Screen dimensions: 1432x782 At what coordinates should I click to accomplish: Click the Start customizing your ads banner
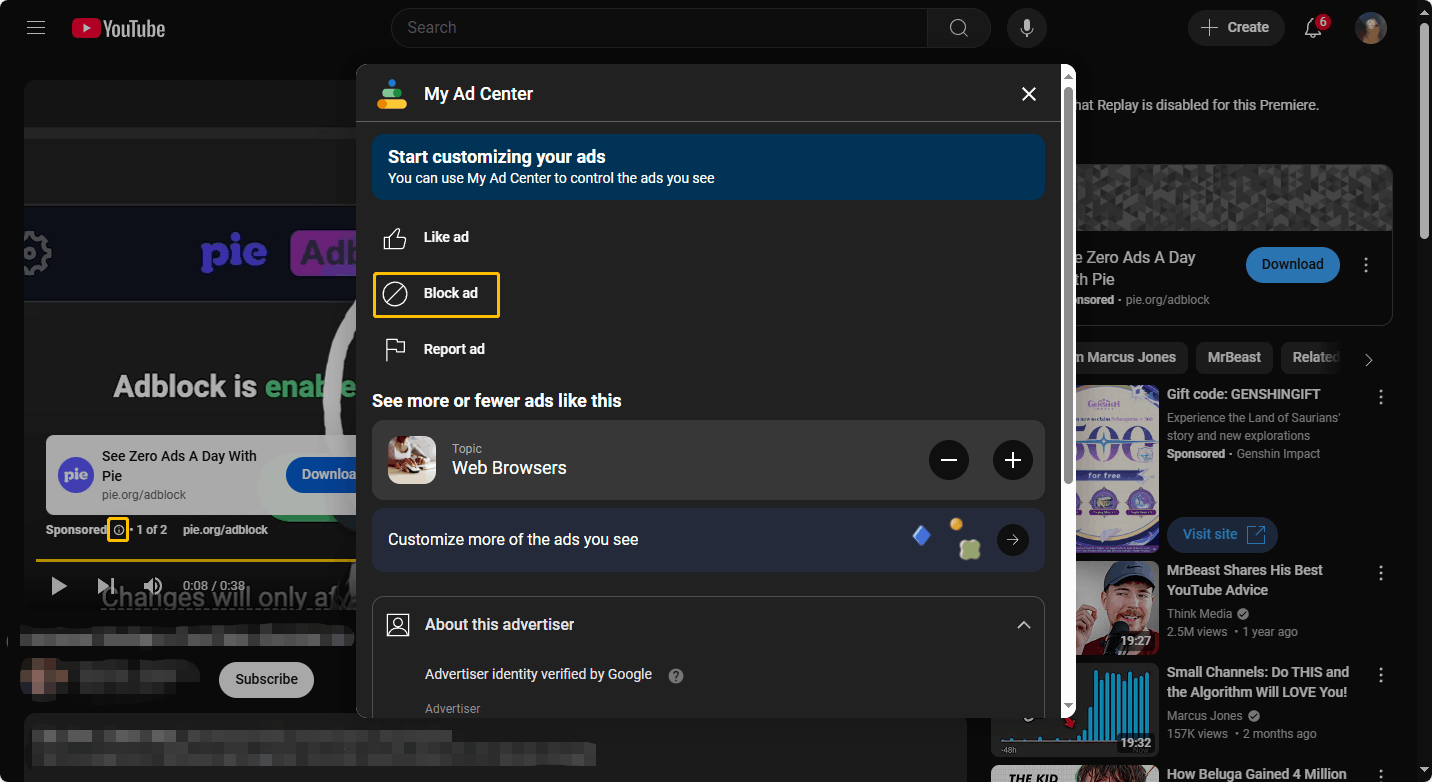point(708,167)
